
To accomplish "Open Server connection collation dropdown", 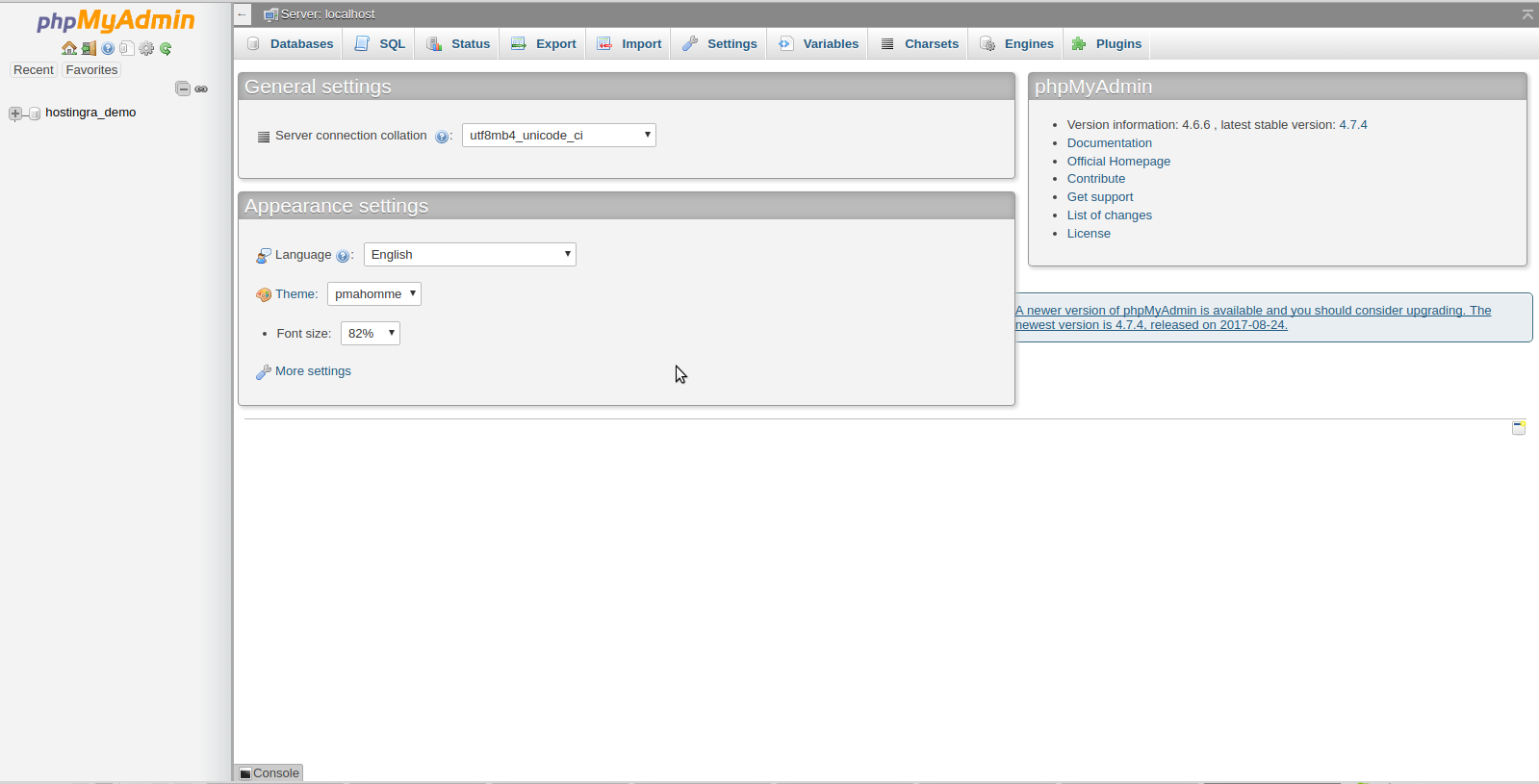I will pos(559,136).
